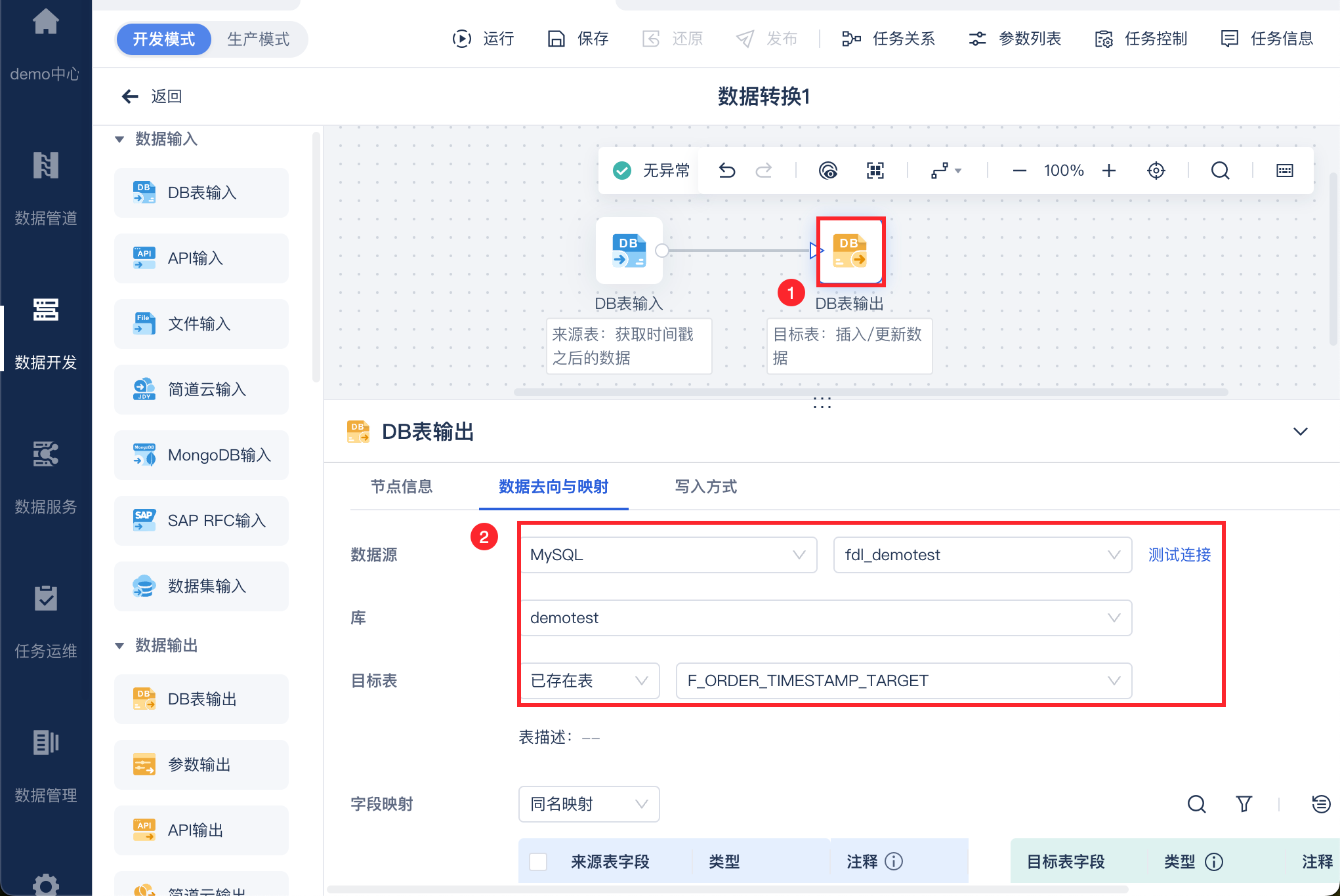Switch to 开发模式 mode
The width and height of the screenshot is (1340, 896).
[x=164, y=39]
